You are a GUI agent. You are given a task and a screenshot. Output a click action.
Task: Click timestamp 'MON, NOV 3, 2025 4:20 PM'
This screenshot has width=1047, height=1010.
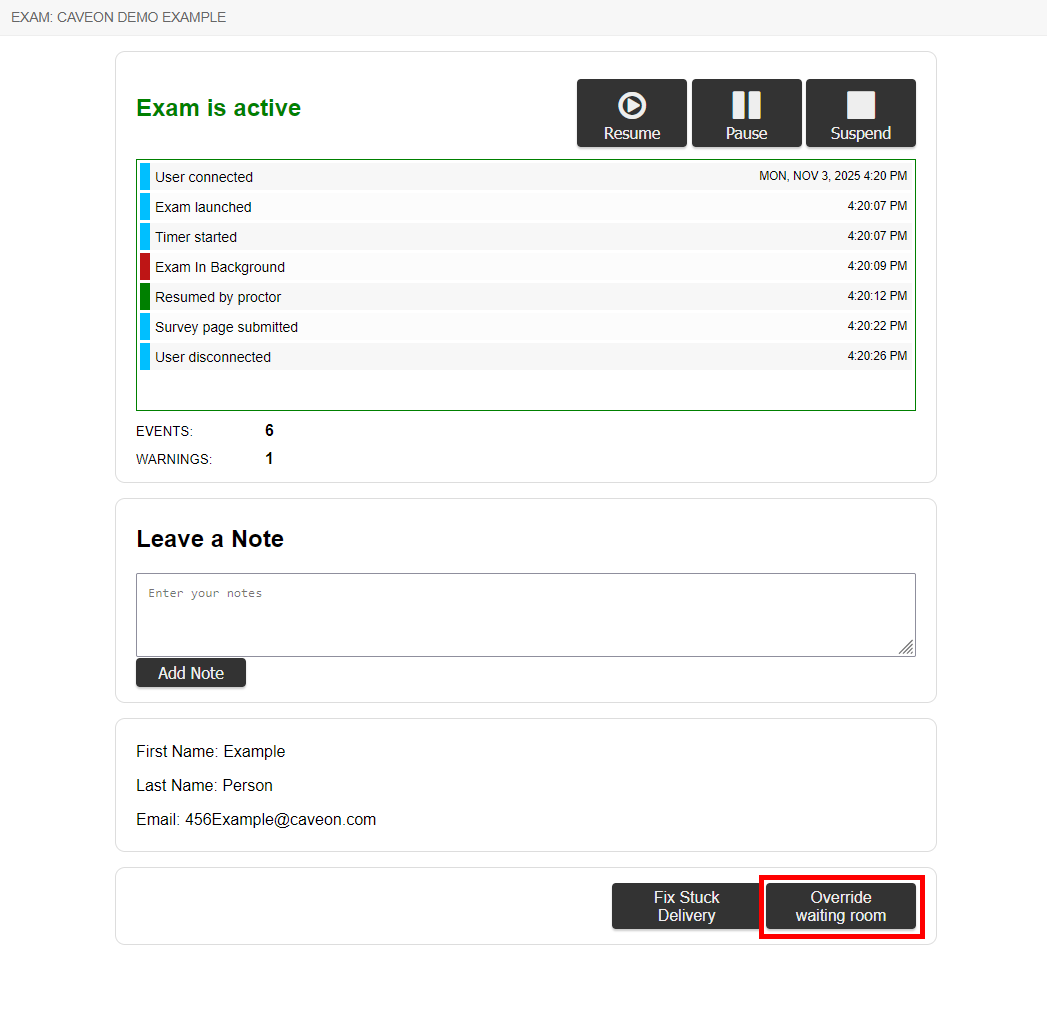pos(833,176)
